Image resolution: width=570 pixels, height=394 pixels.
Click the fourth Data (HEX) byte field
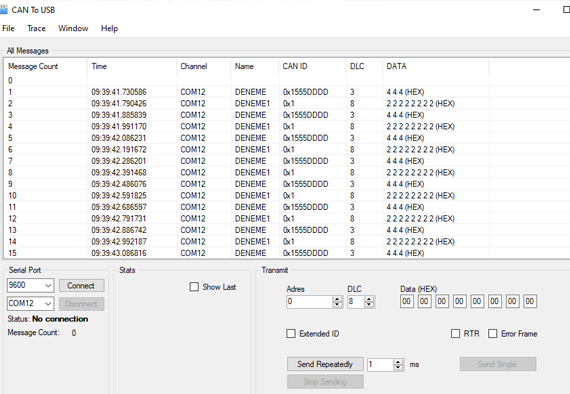tap(459, 301)
